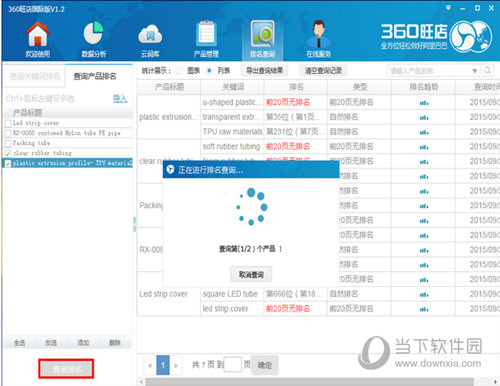Confirm page jump with 确定 button
The width and height of the screenshot is (500, 386).
265,365
